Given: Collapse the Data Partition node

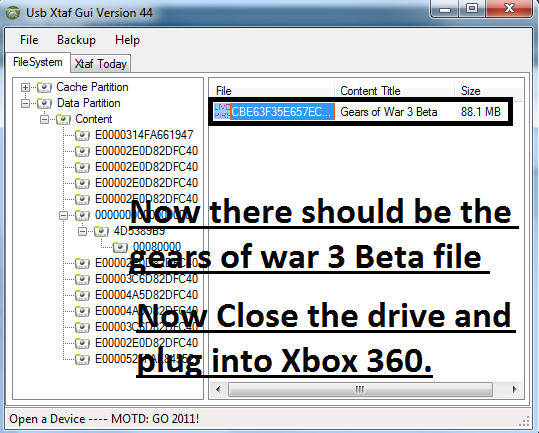Looking at the screenshot, I should pos(25,103).
